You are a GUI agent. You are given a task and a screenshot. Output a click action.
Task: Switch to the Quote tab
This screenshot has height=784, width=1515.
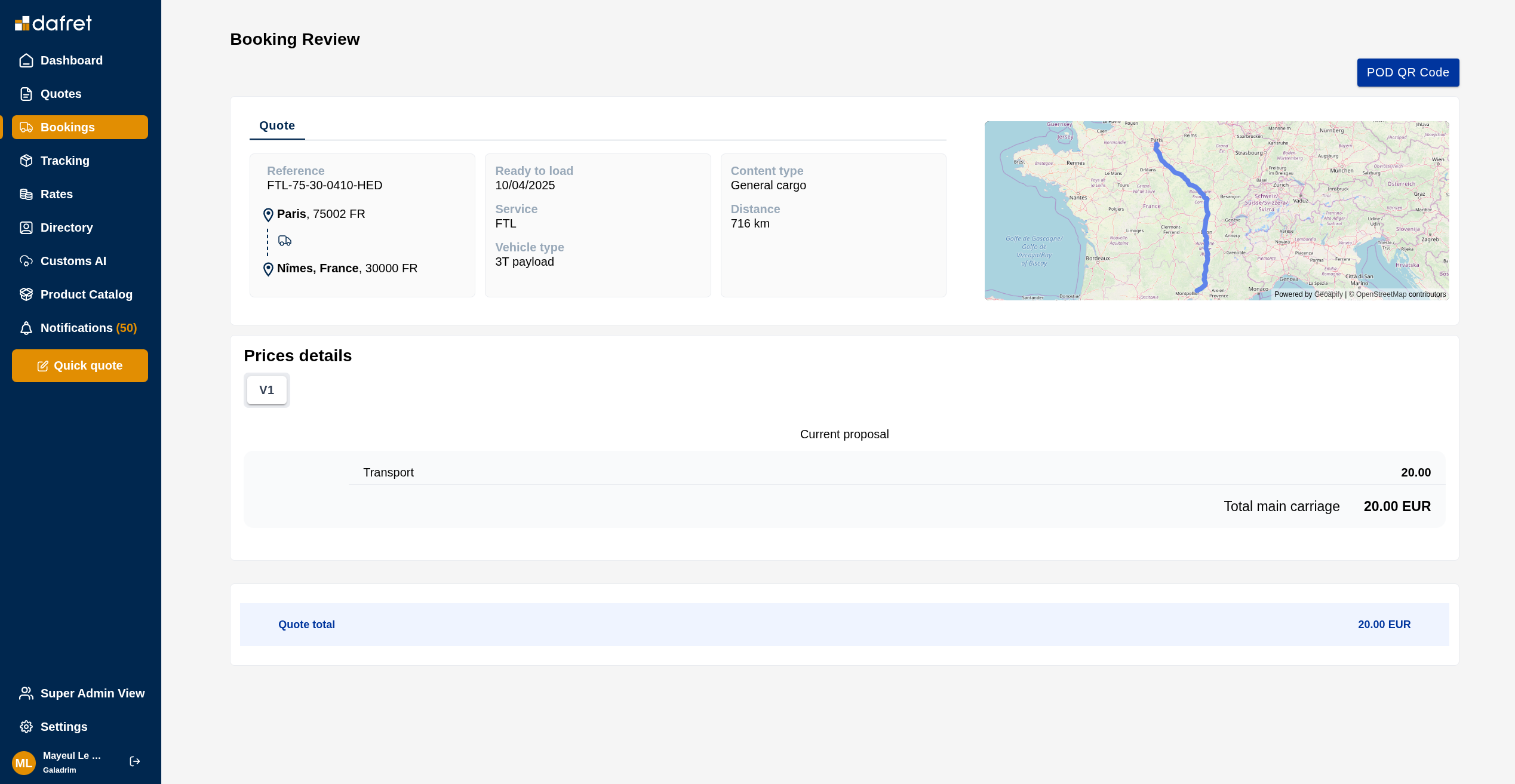tap(277, 126)
